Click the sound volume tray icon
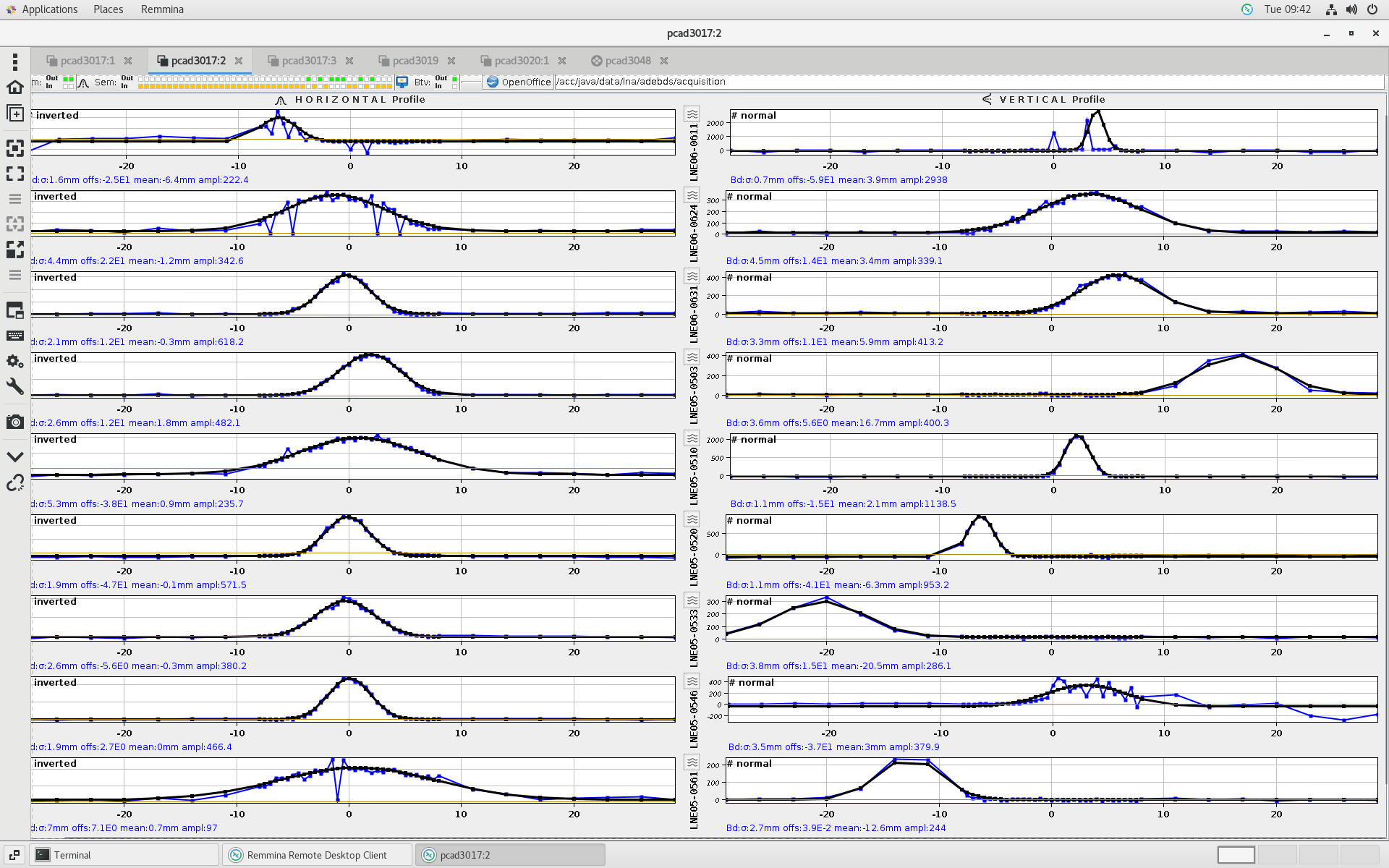Viewport: 1389px width, 868px height. click(x=1351, y=9)
